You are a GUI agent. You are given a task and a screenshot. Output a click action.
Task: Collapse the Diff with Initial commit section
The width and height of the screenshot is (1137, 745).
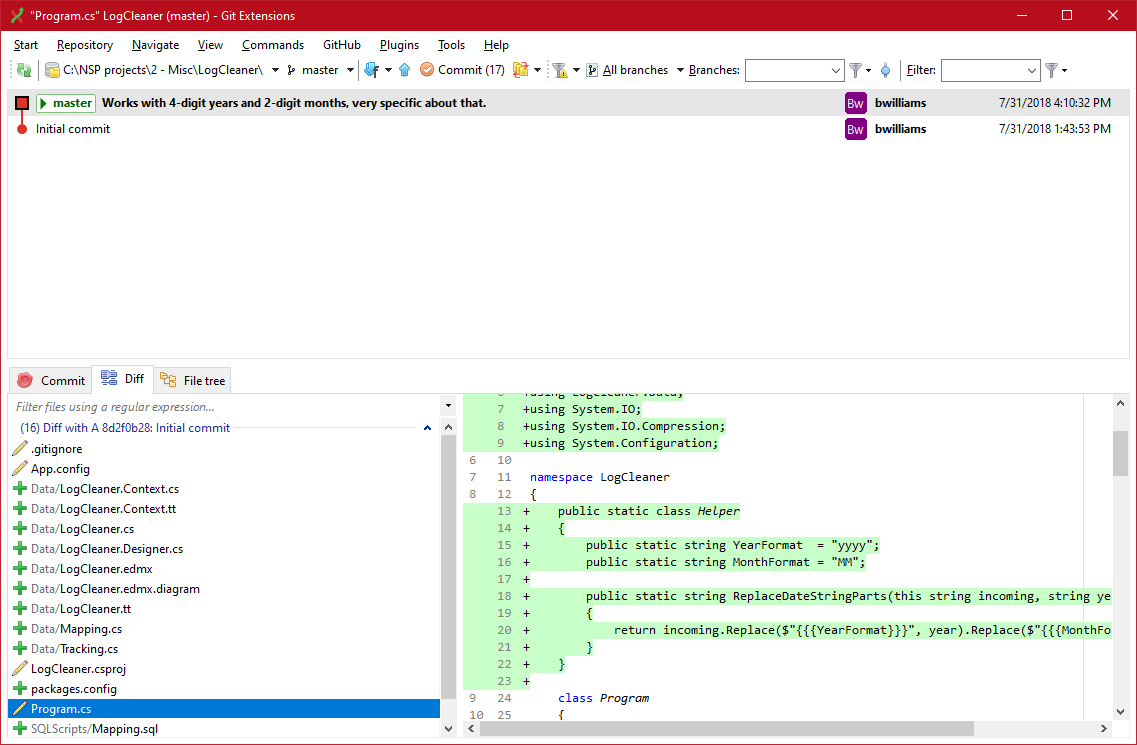[x=427, y=427]
